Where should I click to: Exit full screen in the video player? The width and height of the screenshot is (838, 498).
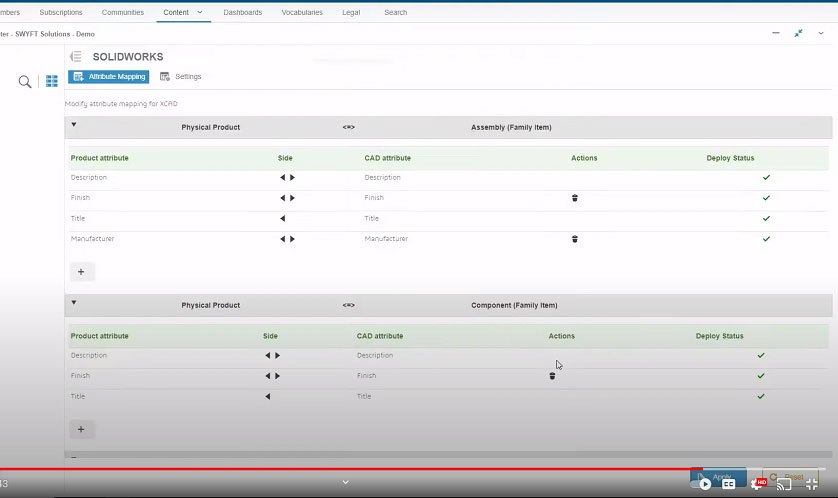pyautogui.click(x=812, y=484)
